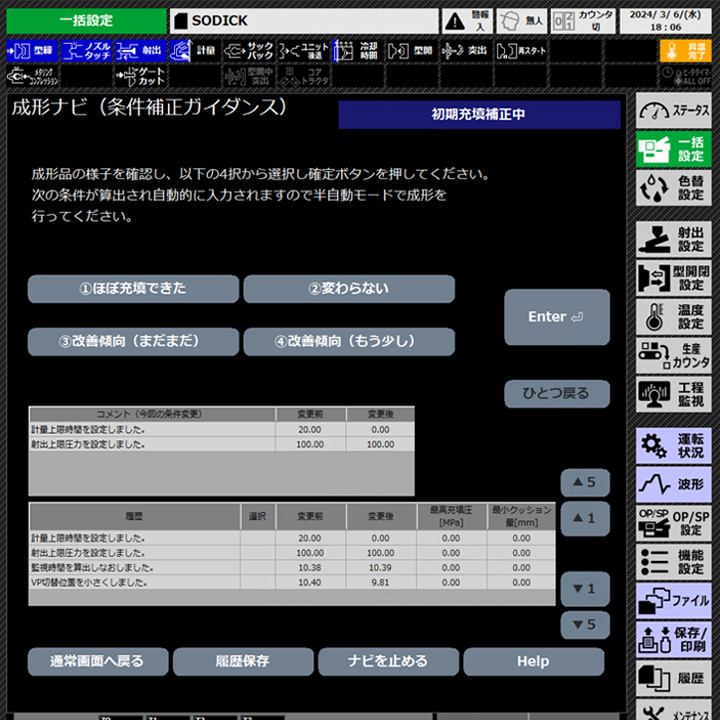Screen dimensions: 720x720
Task: Toggle the カウンタ切 counter off switch
Action: (583, 20)
